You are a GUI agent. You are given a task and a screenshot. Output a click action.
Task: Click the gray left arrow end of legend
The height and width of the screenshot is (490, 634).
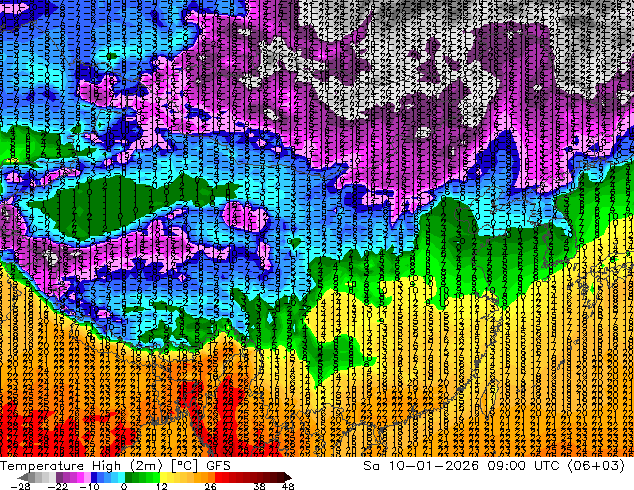coord(22,477)
